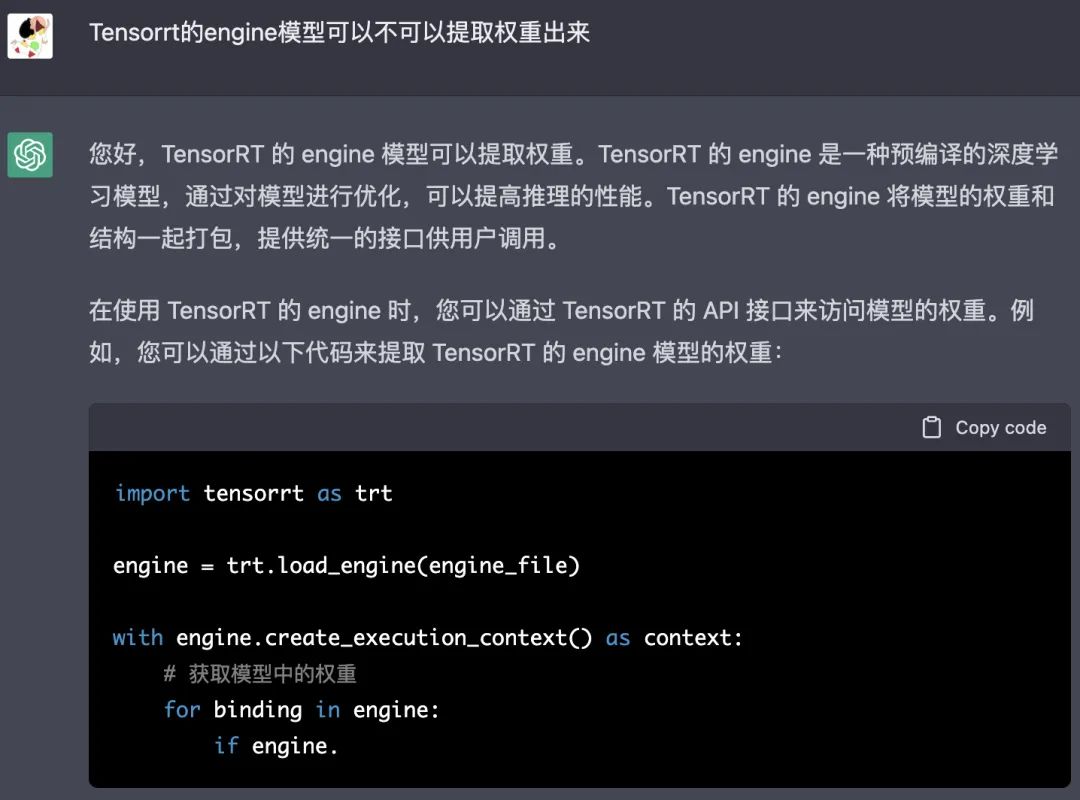Select the user question about Tensorrt engine weights

340,32
